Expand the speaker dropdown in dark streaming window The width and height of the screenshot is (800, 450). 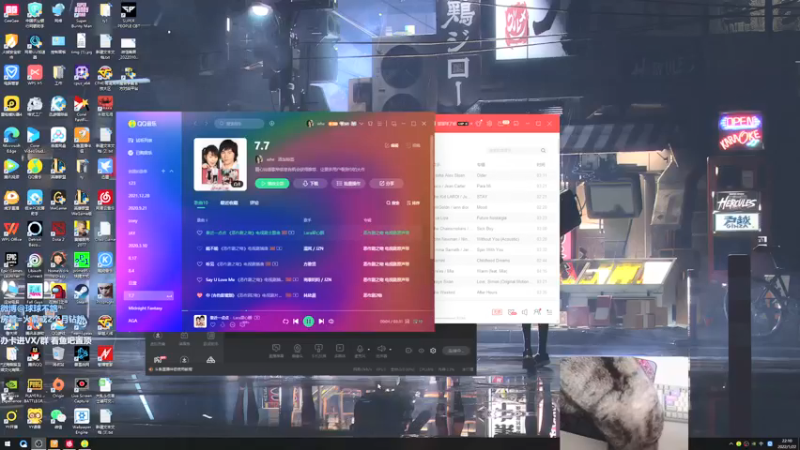pos(390,349)
